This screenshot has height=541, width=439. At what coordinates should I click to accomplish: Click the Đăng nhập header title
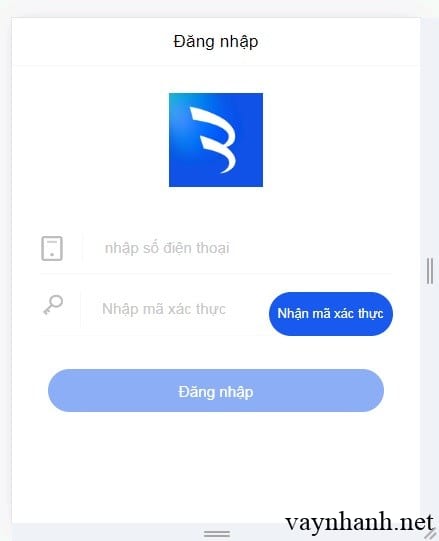pos(216,42)
